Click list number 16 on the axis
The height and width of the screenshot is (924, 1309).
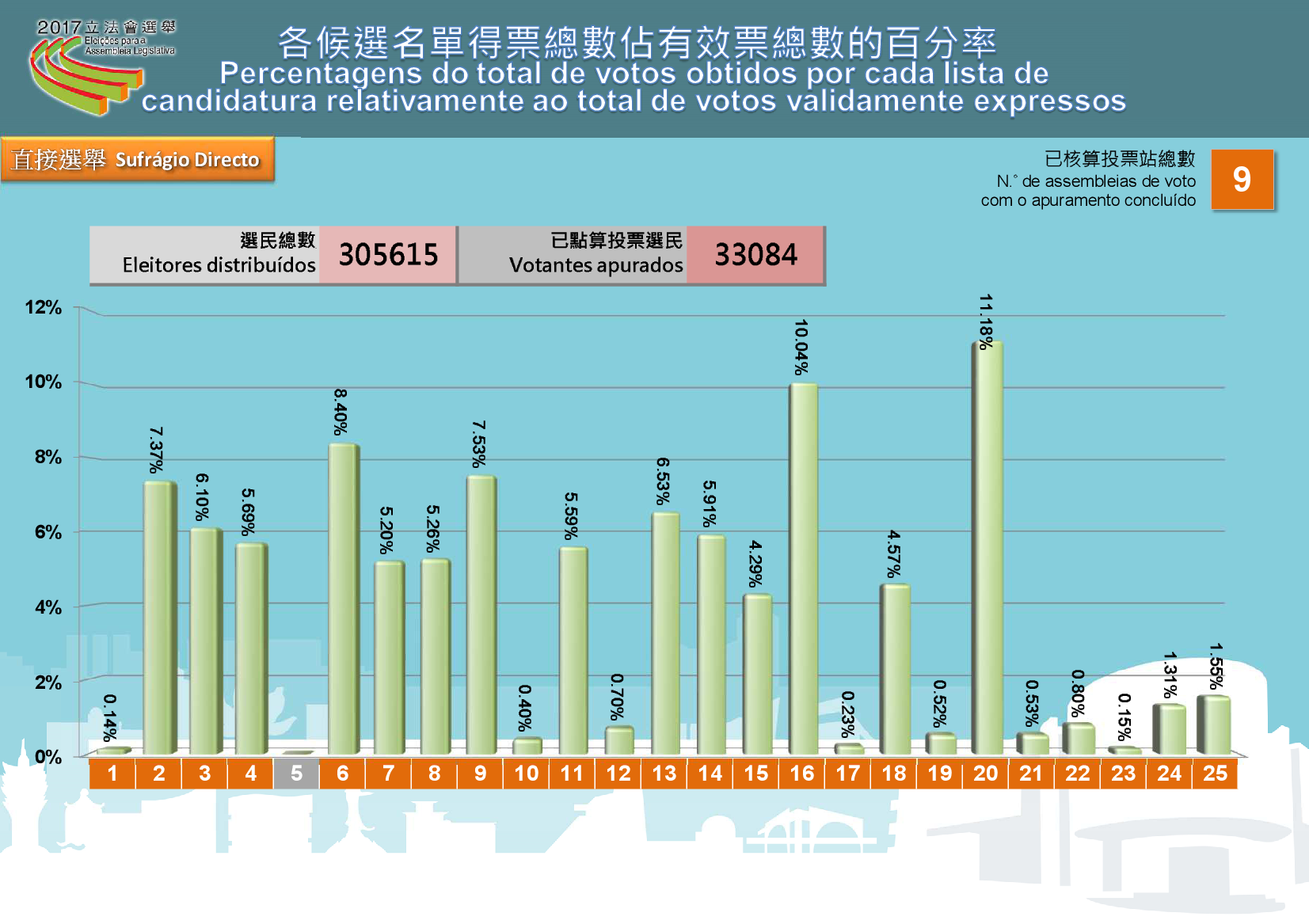[x=801, y=774]
